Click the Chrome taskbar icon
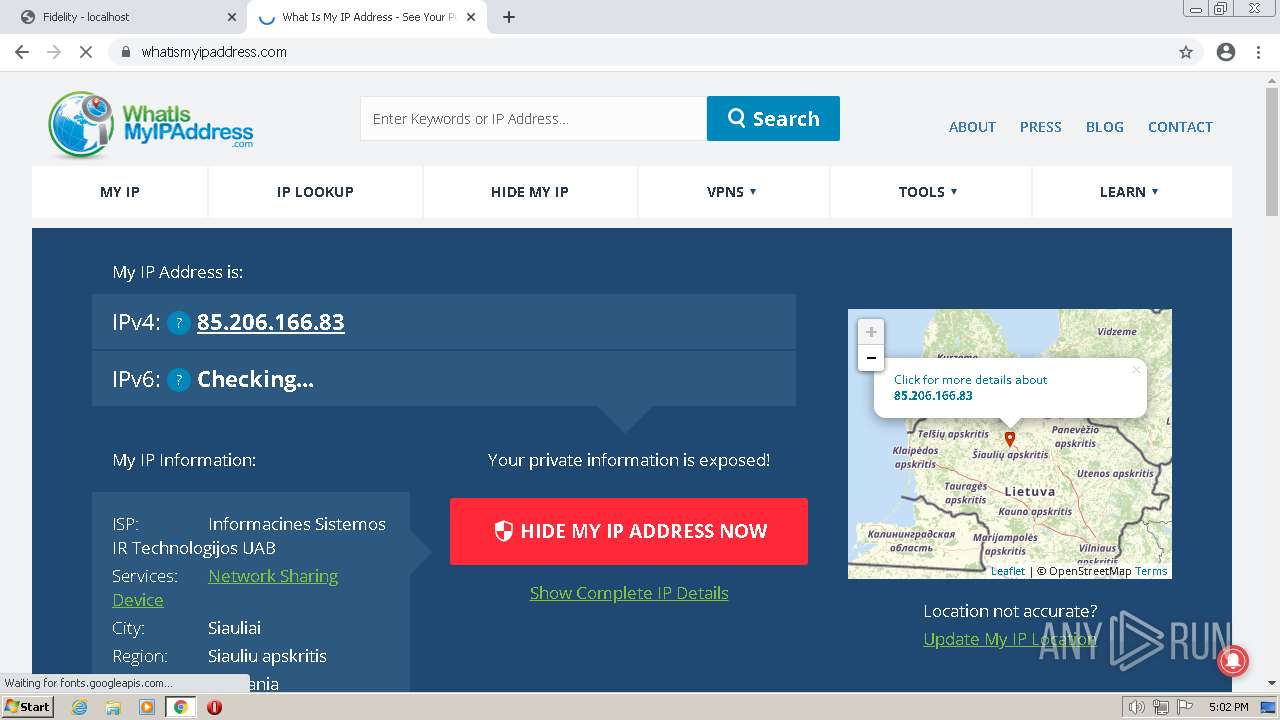This screenshot has height=720, width=1280. 181,707
